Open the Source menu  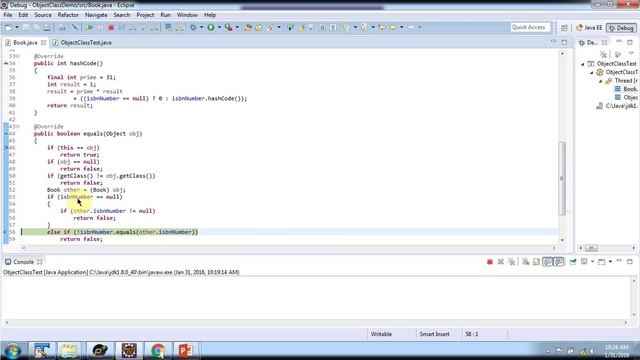pos(43,15)
